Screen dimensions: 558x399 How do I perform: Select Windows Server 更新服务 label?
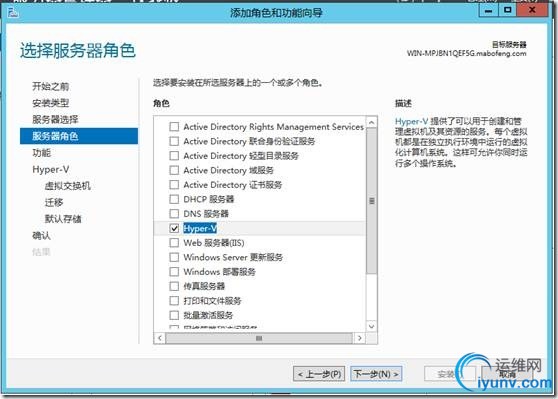[233, 257]
